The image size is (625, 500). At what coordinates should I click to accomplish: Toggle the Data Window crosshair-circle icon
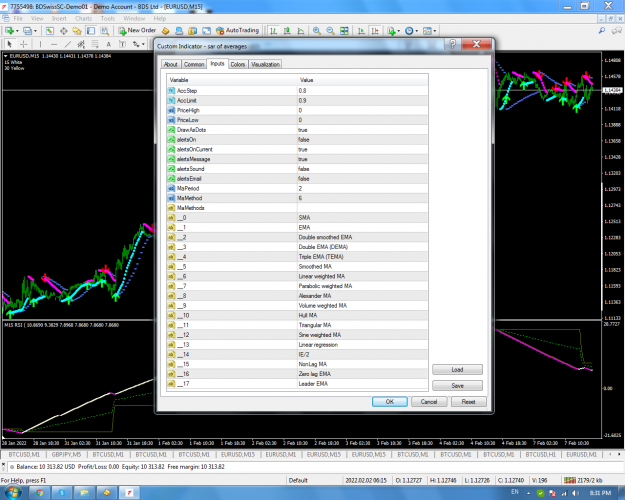63,31
